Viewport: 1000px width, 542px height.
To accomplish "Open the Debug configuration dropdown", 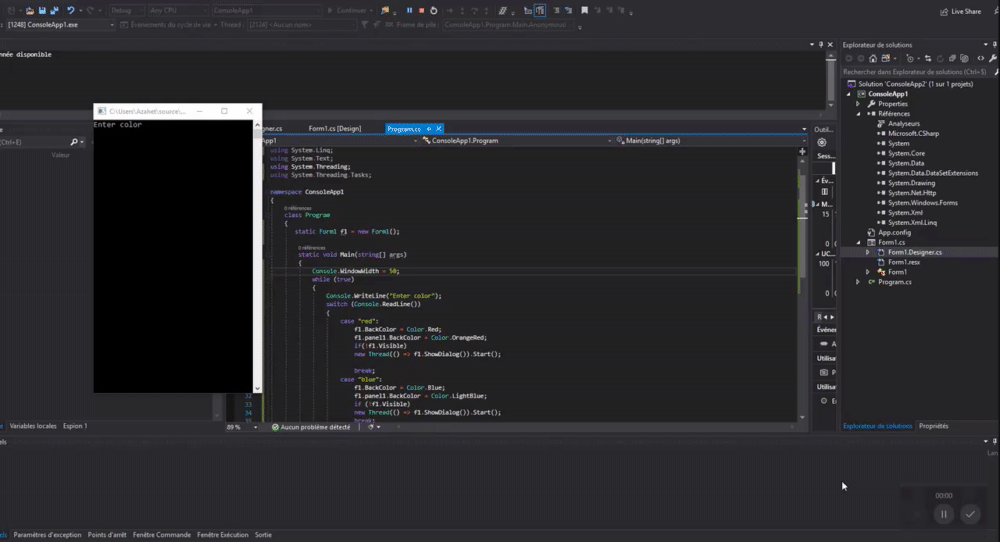I will 126,10.
